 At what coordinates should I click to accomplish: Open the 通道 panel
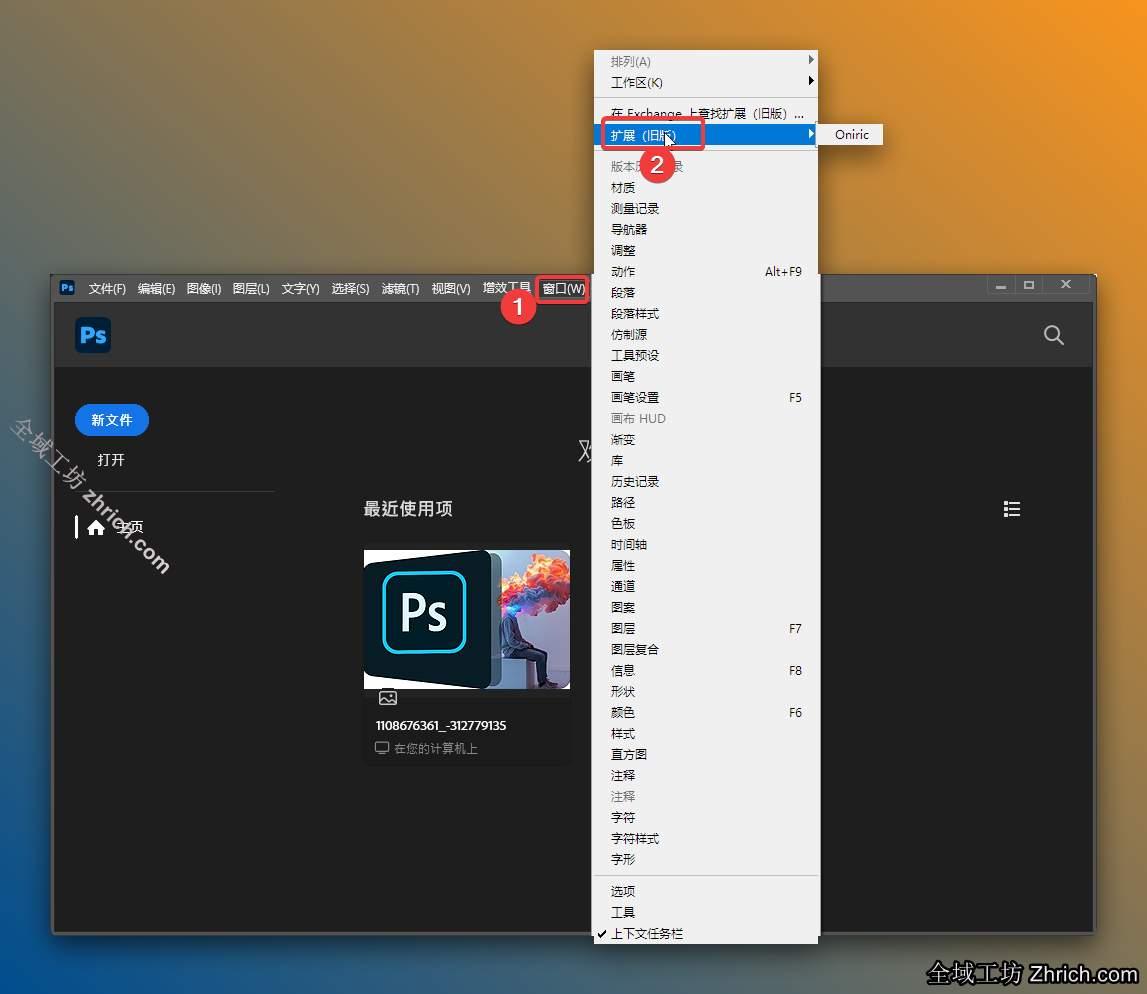pos(706,587)
